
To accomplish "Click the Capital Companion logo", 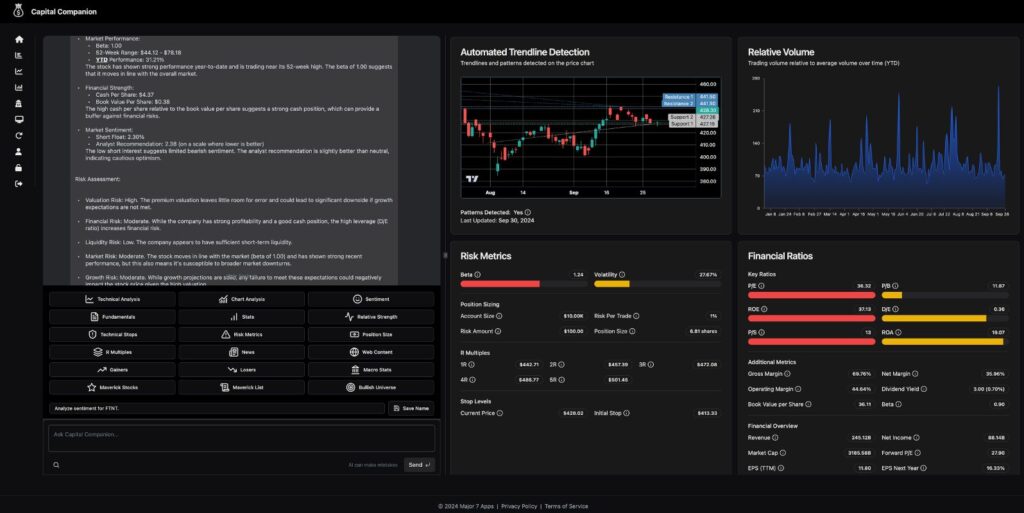I will tap(18, 11).
